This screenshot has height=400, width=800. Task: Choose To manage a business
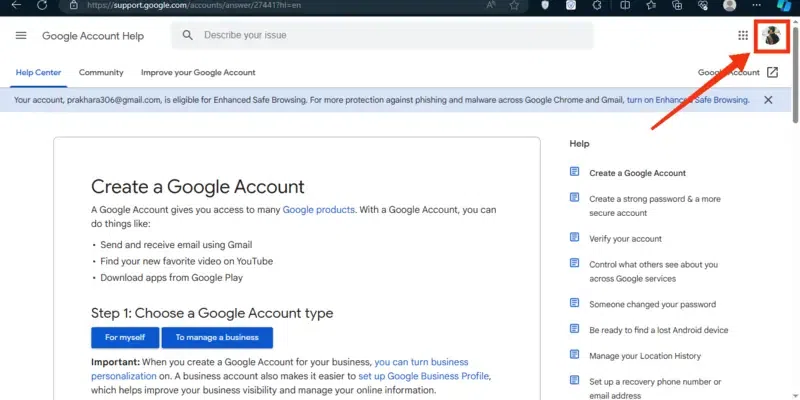[x=217, y=337]
